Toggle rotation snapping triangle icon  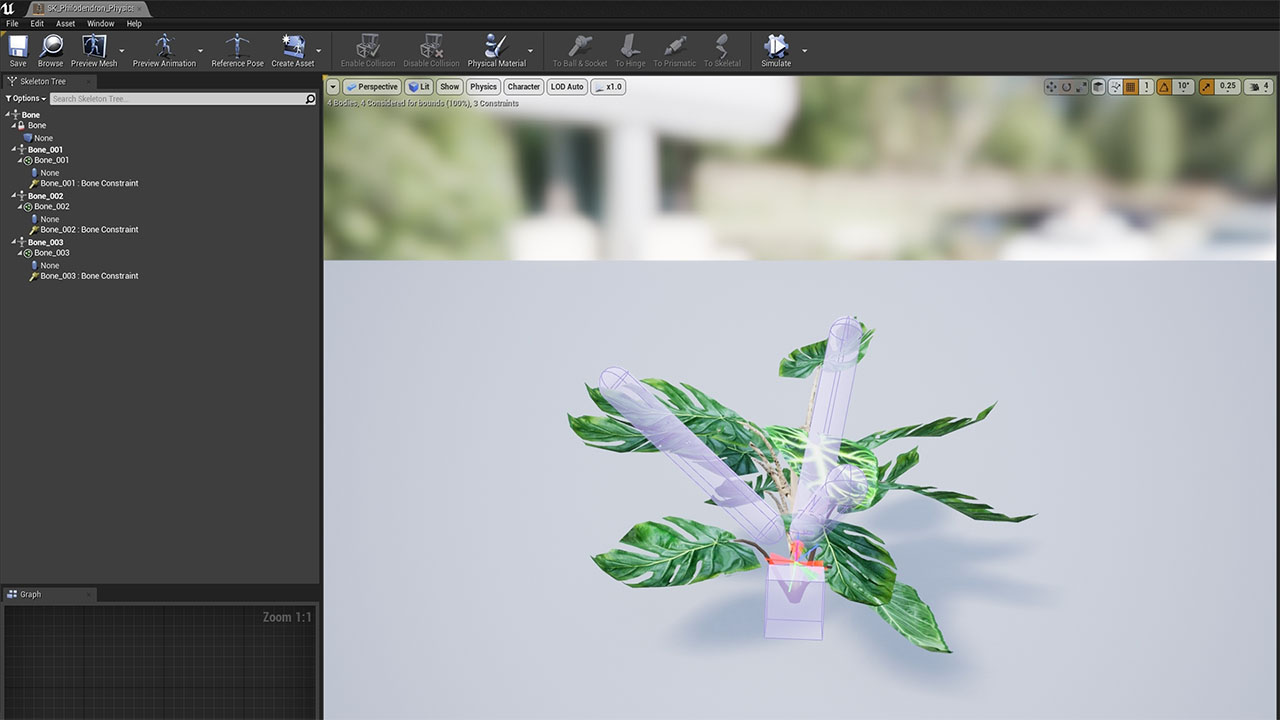[x=1164, y=87]
